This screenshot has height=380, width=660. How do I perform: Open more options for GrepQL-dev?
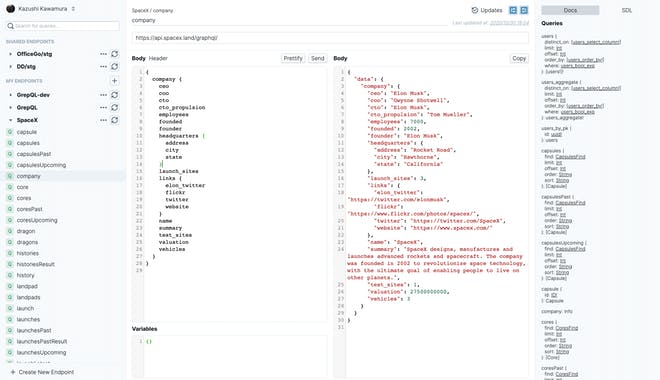pos(103,95)
